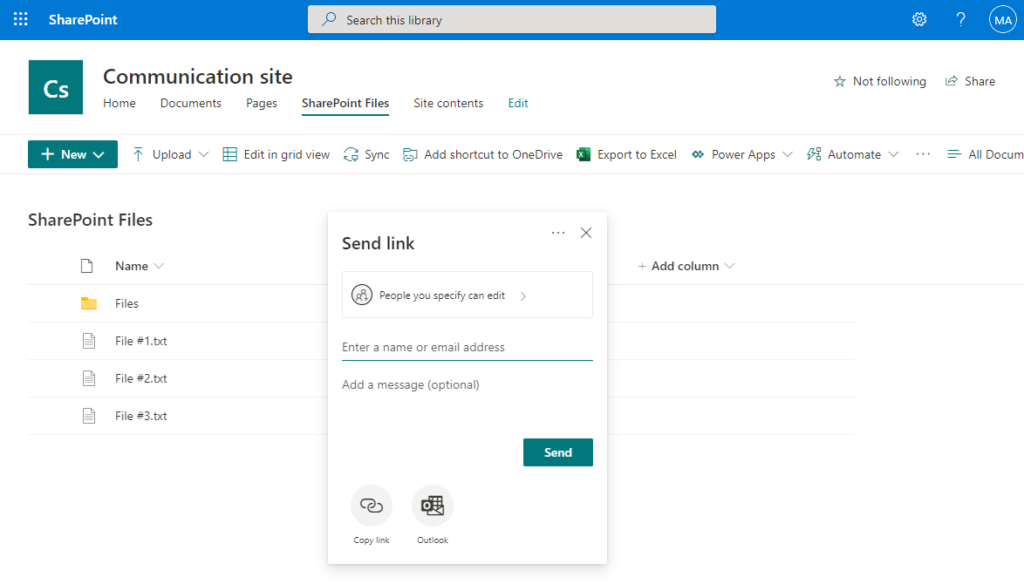Expand the Automate dropdown chevron
The height and width of the screenshot is (584, 1024).
[893, 155]
